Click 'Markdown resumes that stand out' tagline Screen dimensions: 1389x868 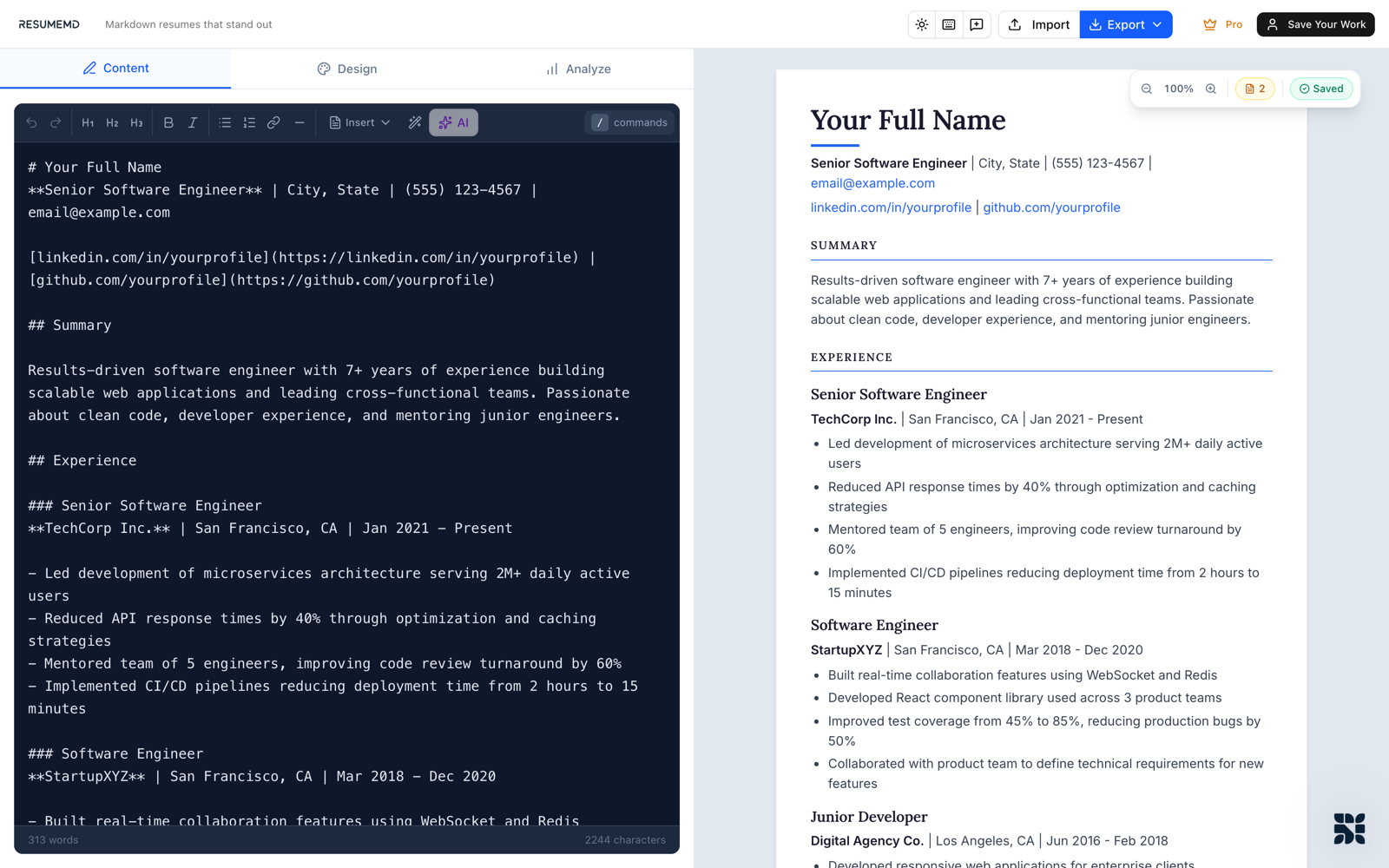pos(188,24)
